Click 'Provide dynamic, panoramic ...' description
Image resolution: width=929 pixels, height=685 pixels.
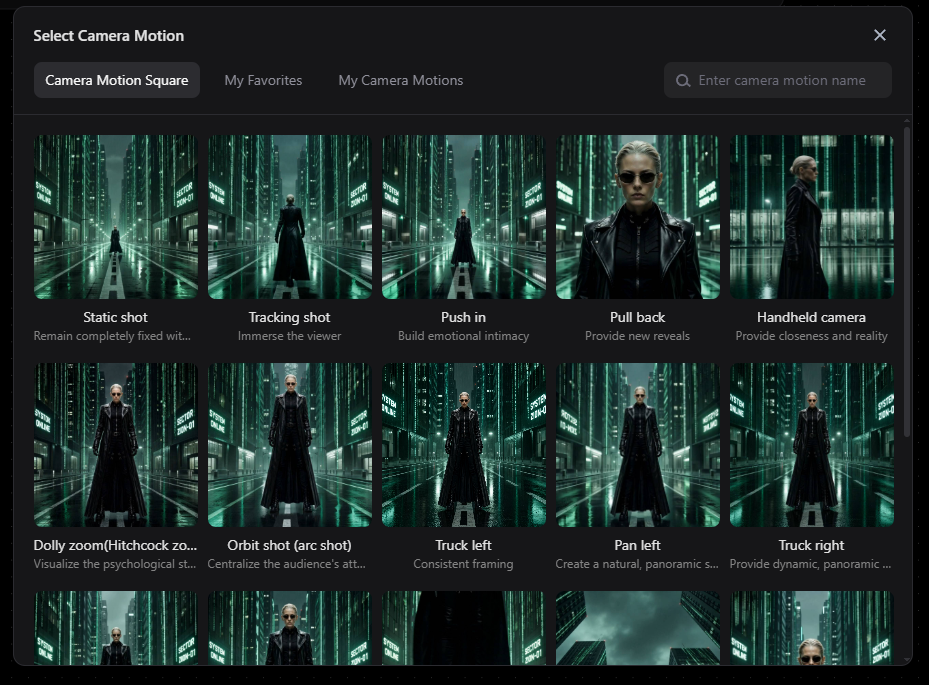(x=811, y=564)
